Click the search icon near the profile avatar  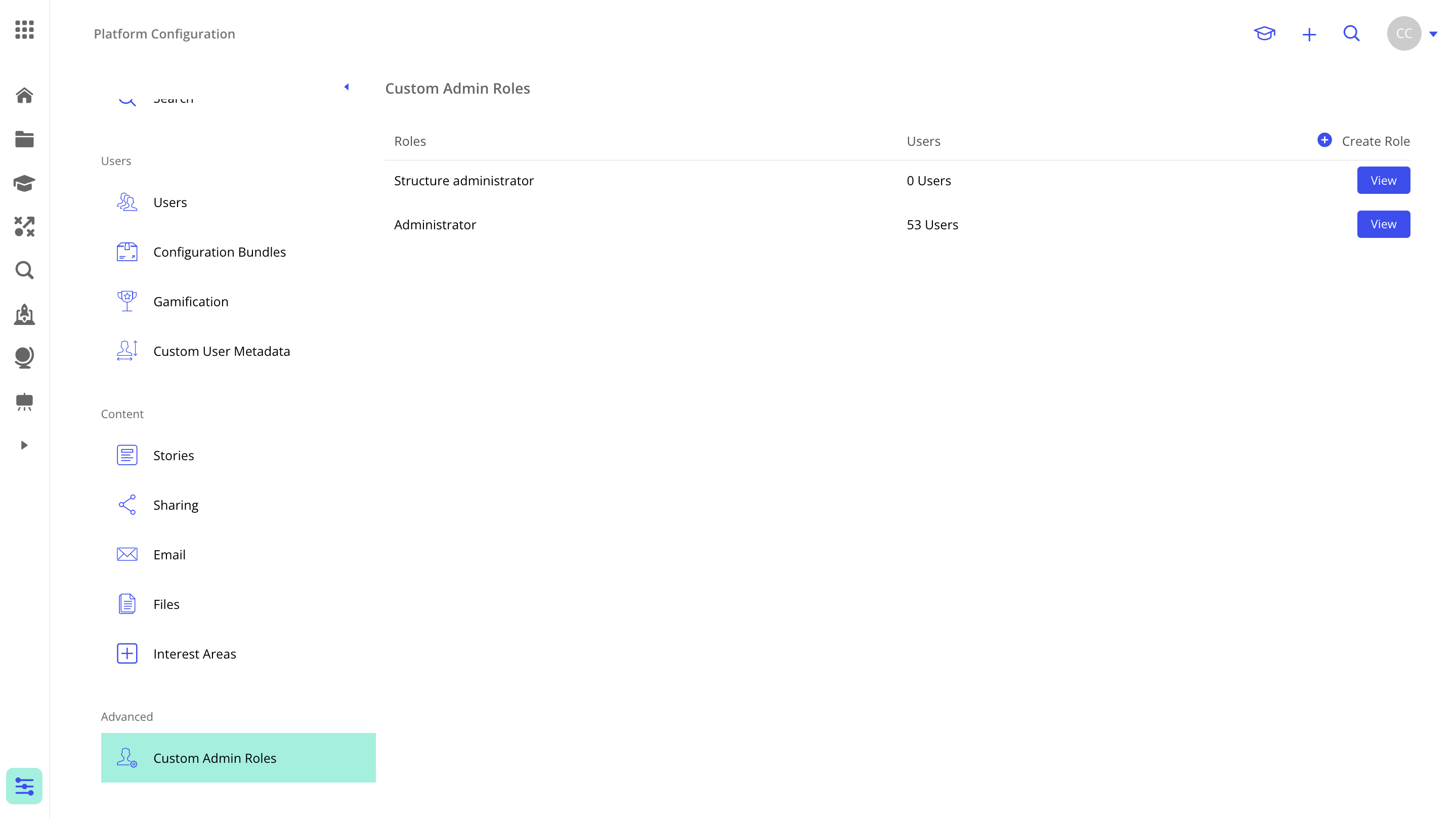(x=1351, y=34)
